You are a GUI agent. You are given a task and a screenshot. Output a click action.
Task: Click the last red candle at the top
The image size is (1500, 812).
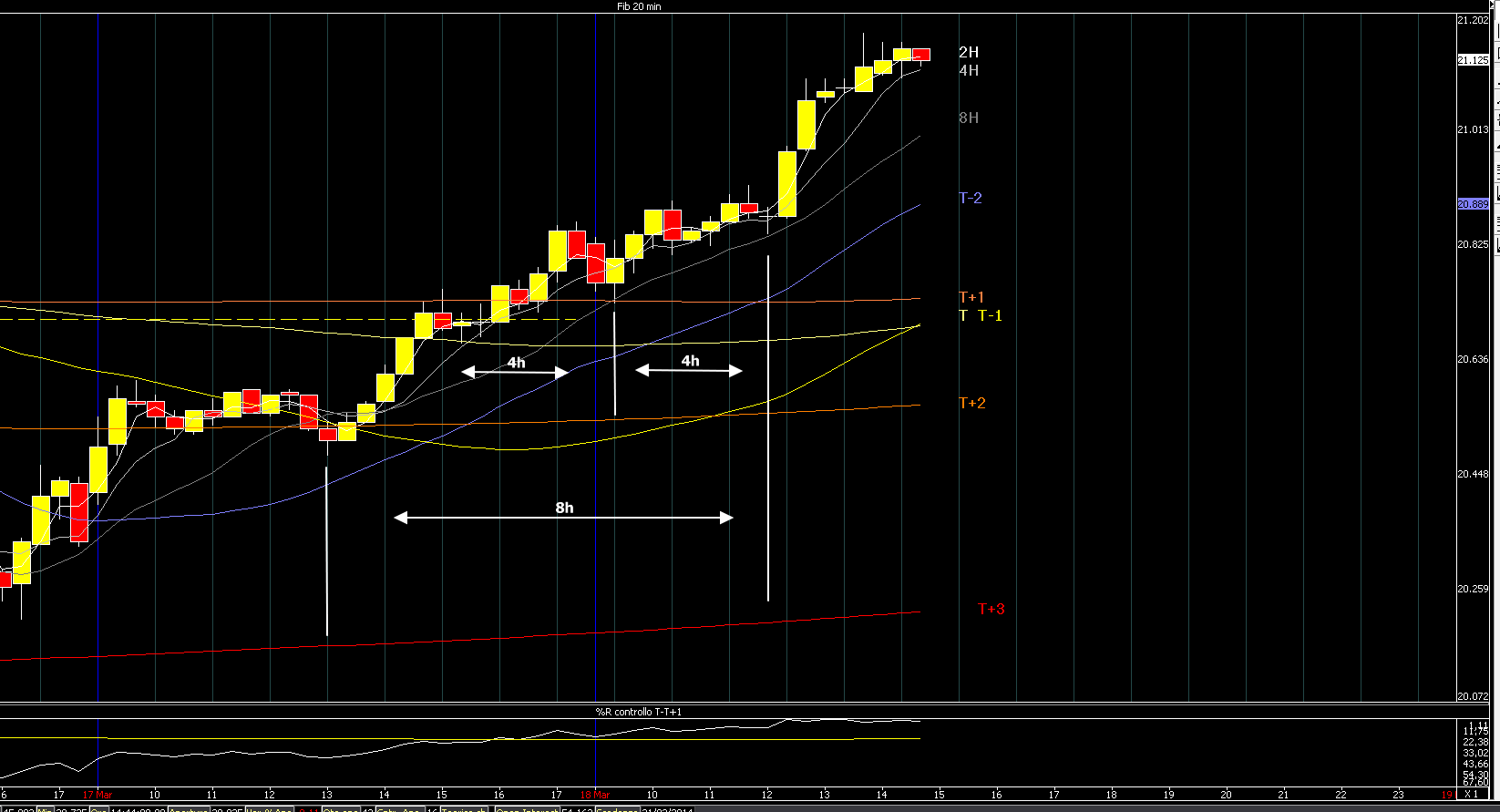[921, 55]
